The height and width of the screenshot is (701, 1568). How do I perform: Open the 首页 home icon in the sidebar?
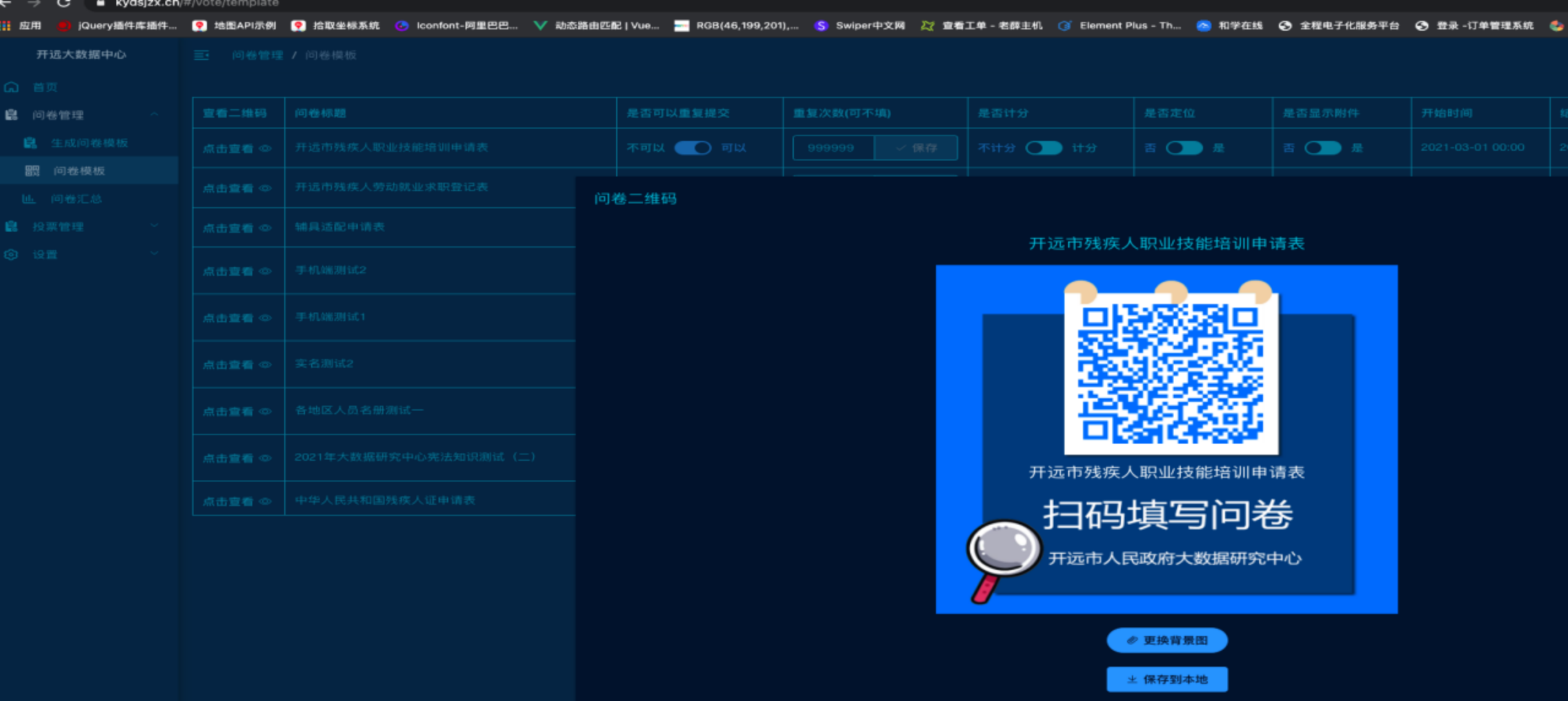tap(12, 87)
